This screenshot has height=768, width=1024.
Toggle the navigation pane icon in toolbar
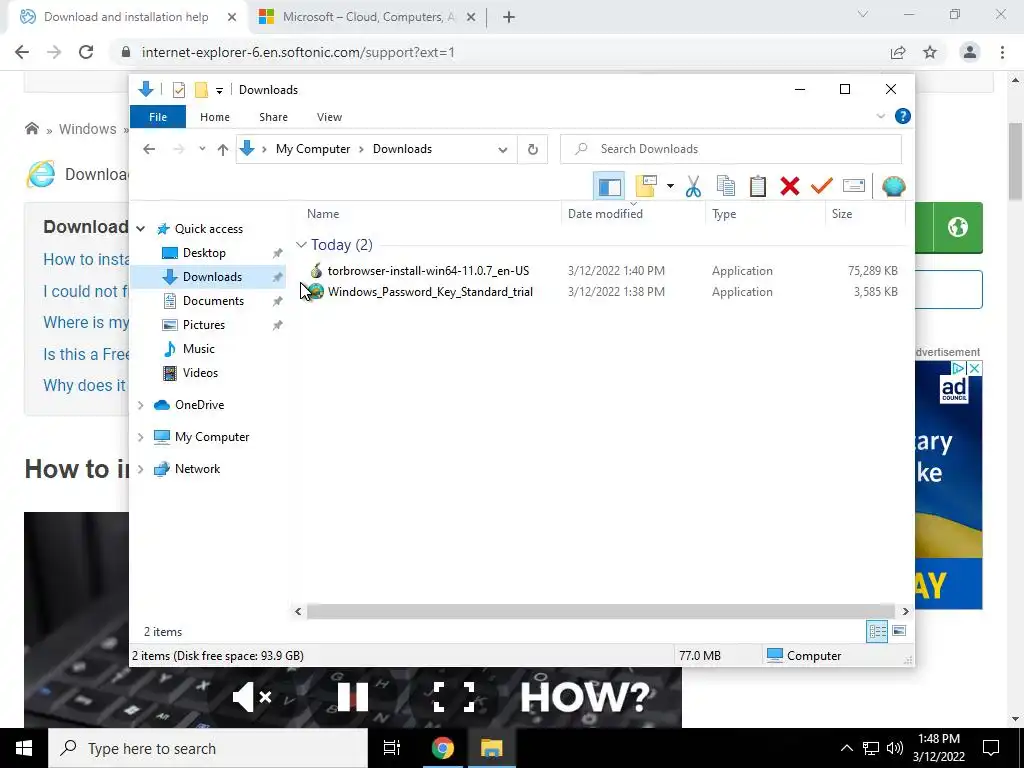pyautogui.click(x=609, y=187)
